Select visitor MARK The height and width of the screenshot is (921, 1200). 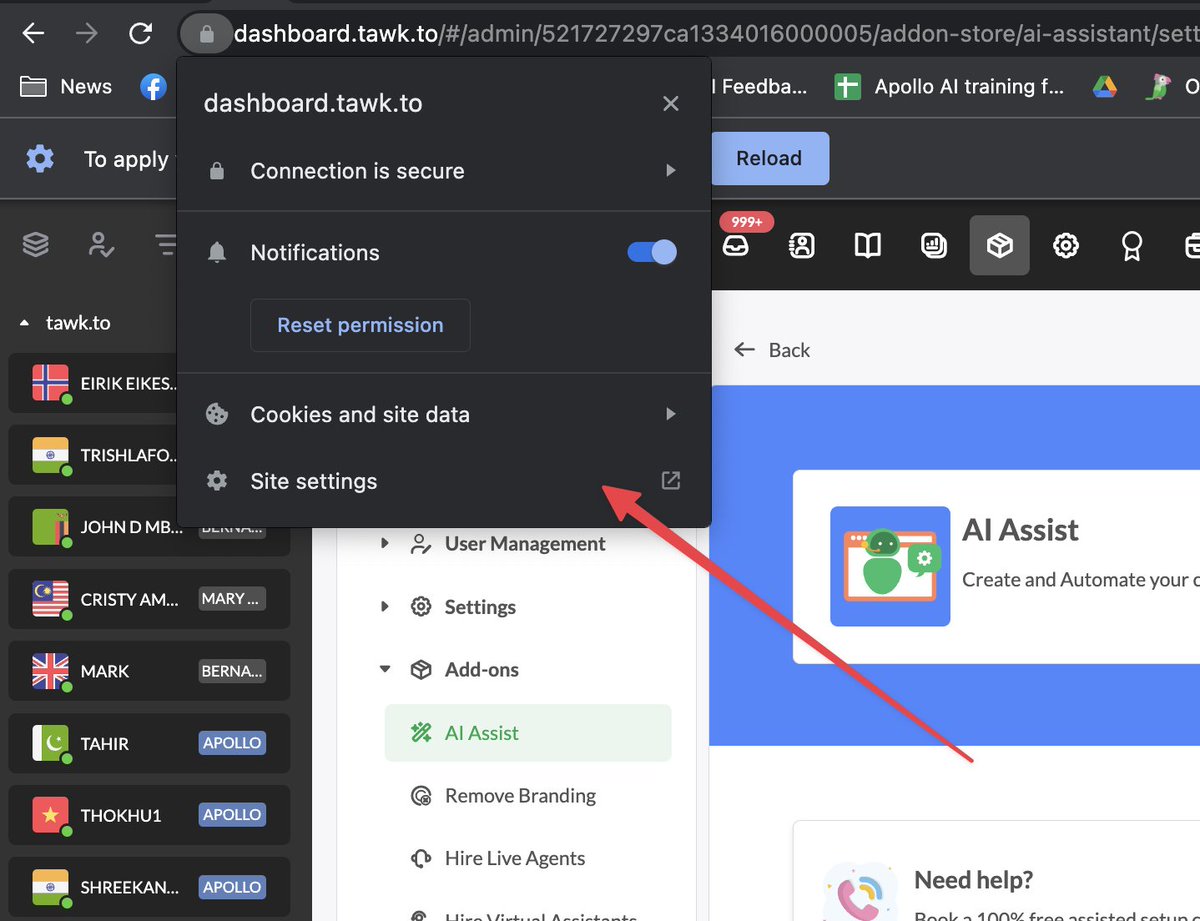[x=150, y=671]
